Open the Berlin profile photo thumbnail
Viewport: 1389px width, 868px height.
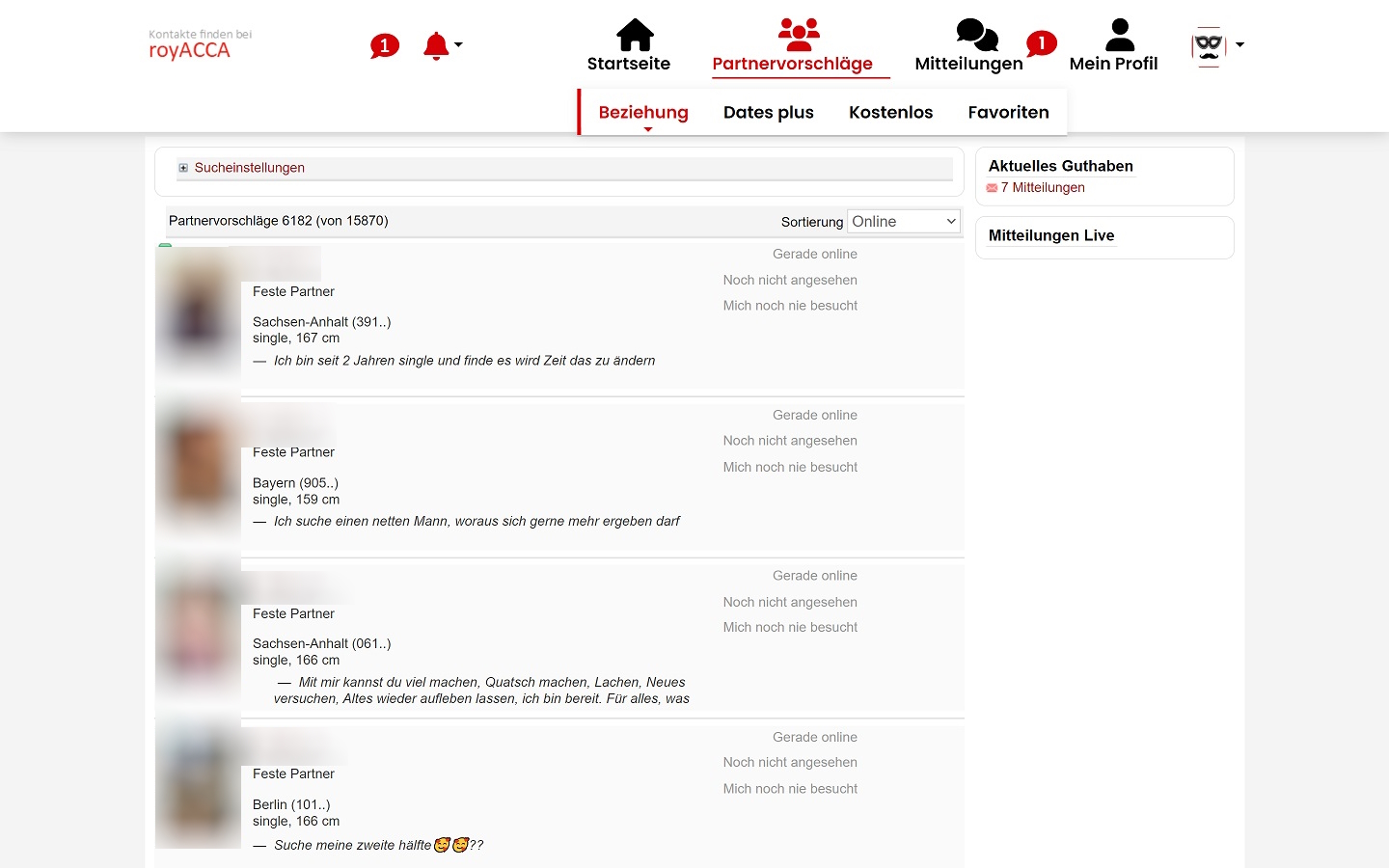pos(198,786)
